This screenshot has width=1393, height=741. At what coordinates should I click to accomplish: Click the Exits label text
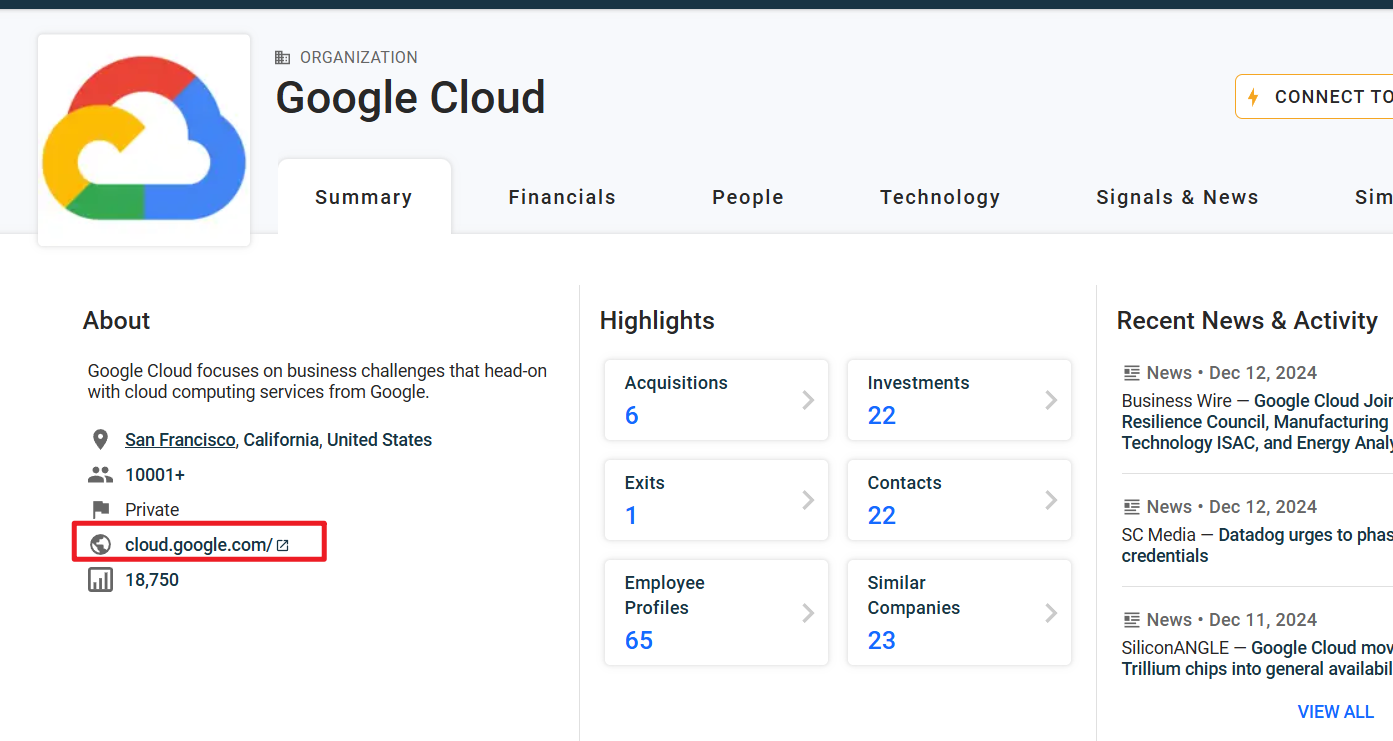[x=645, y=483]
